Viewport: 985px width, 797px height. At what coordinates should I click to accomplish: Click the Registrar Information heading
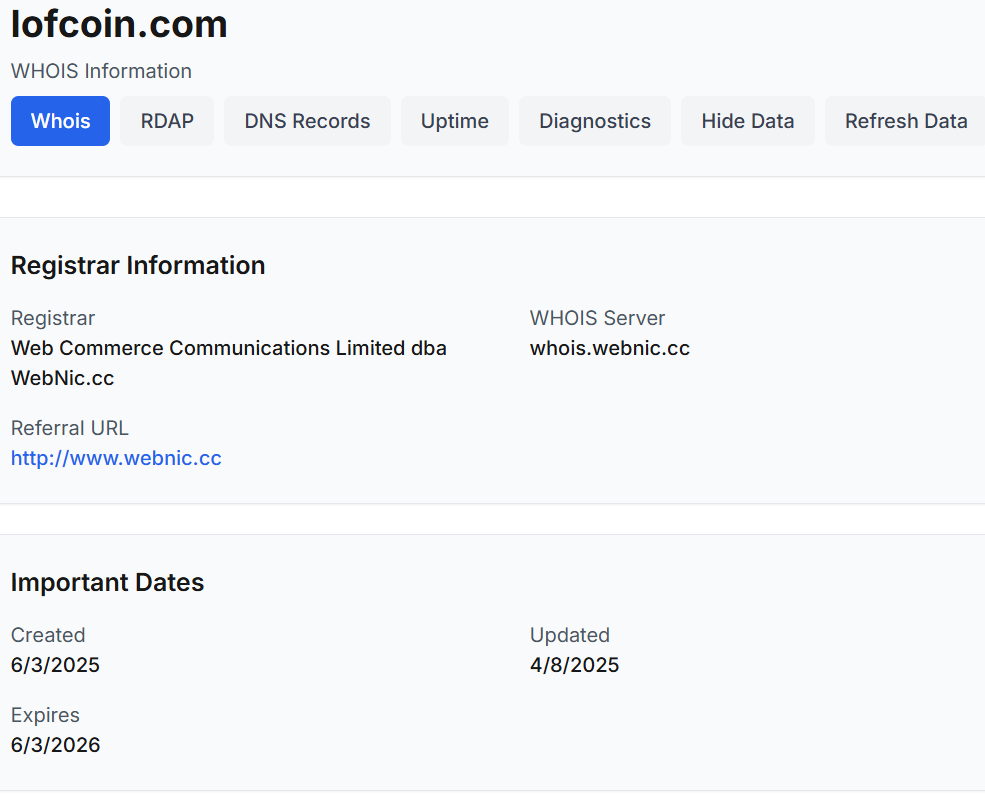coord(138,266)
